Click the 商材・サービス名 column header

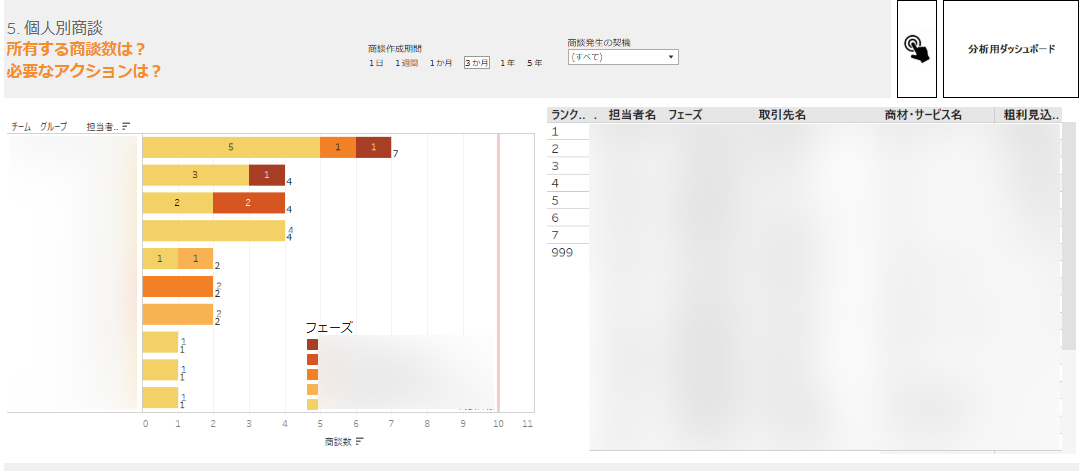[x=923, y=115]
